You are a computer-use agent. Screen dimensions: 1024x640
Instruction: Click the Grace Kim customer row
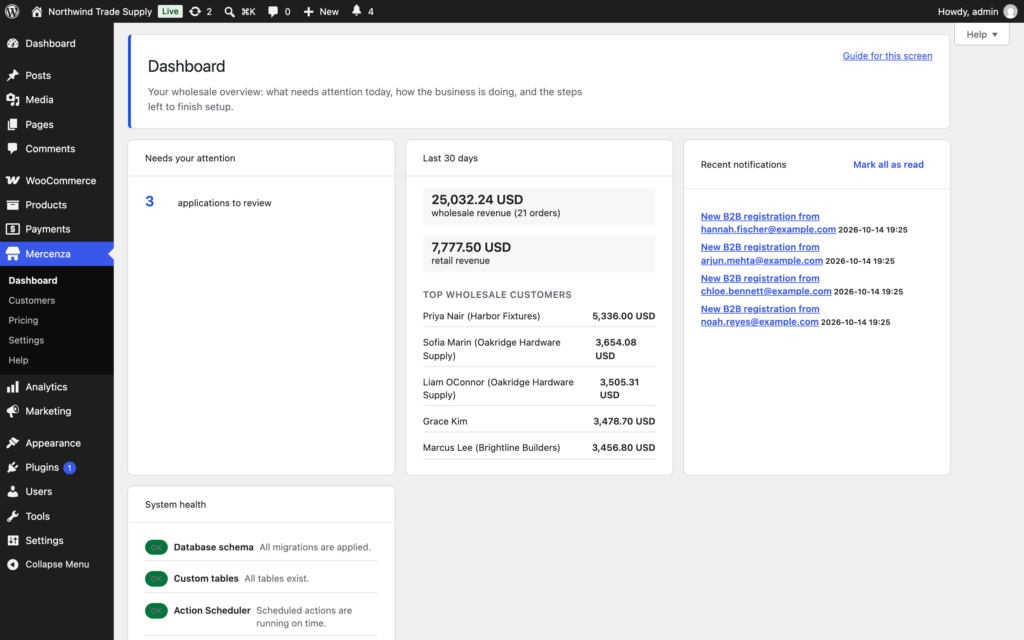coord(539,421)
